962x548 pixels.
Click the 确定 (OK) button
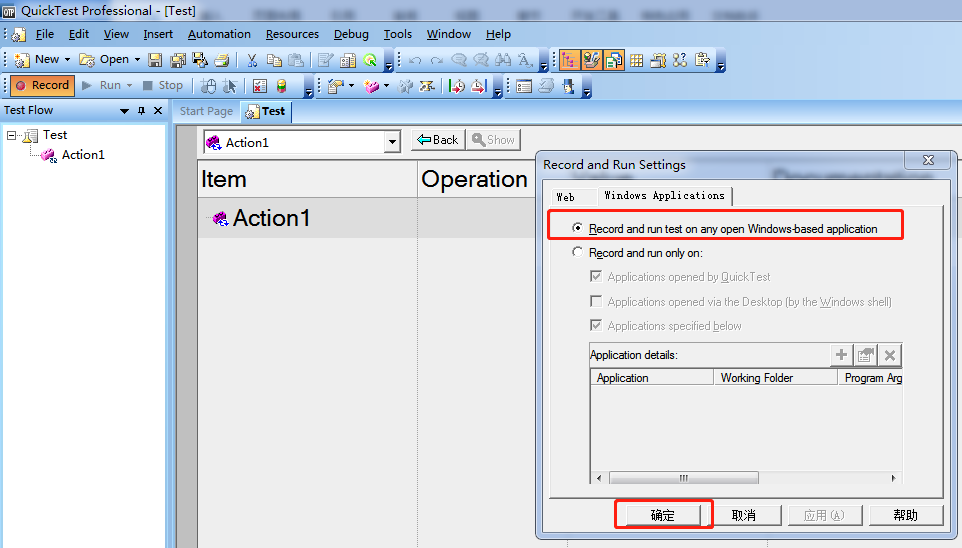663,515
